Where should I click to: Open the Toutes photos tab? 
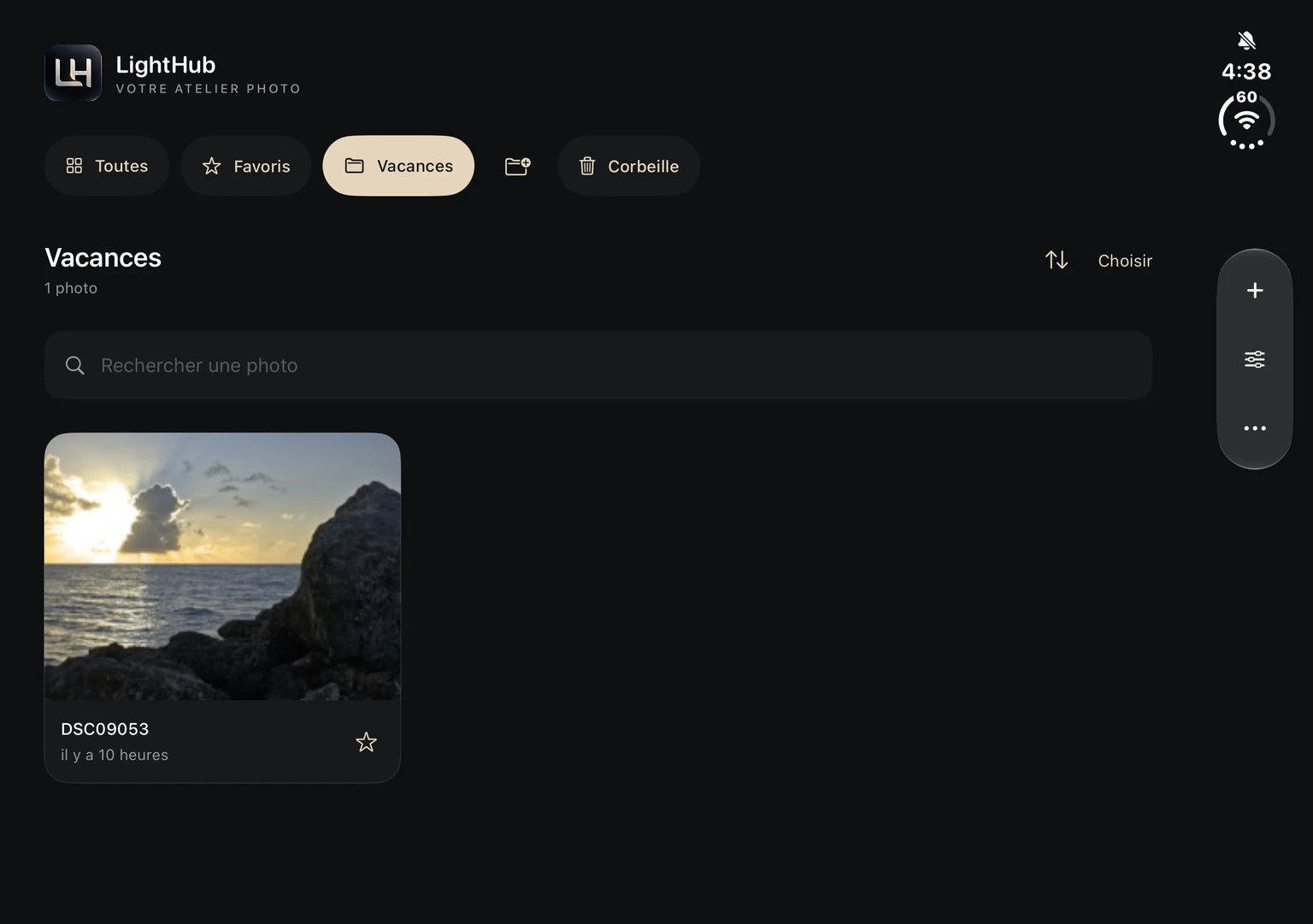tap(107, 166)
